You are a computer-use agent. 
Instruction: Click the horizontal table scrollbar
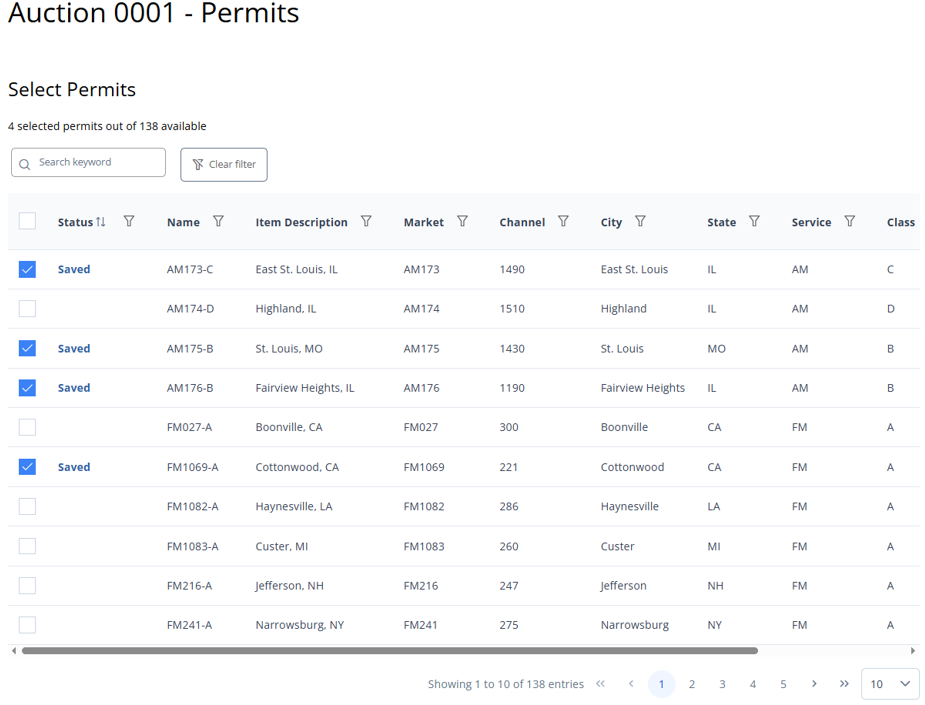389,651
